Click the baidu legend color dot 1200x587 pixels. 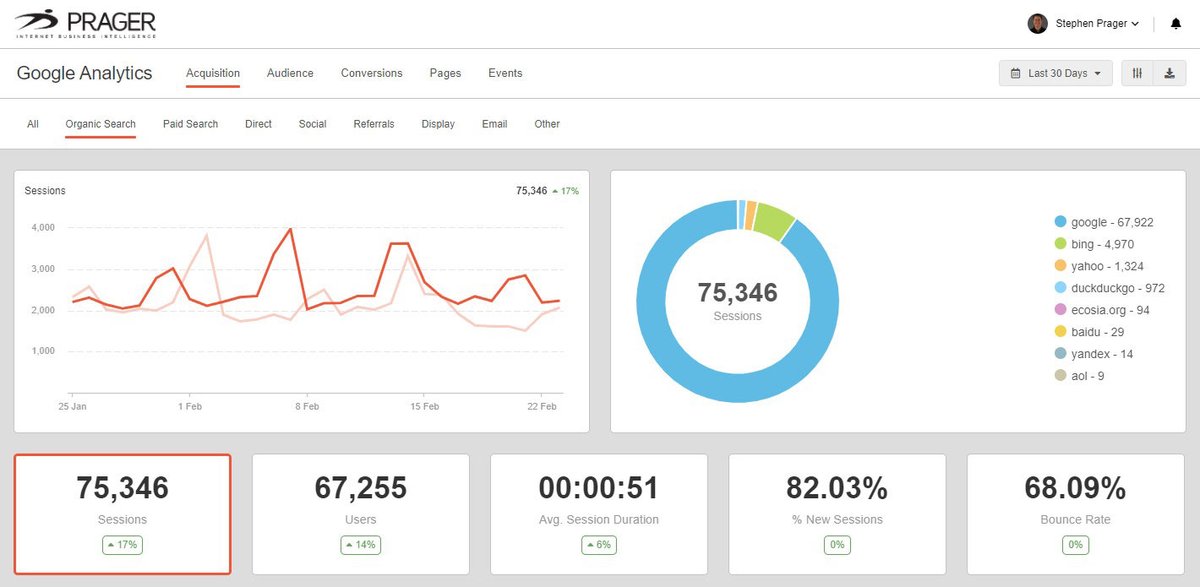1060,332
